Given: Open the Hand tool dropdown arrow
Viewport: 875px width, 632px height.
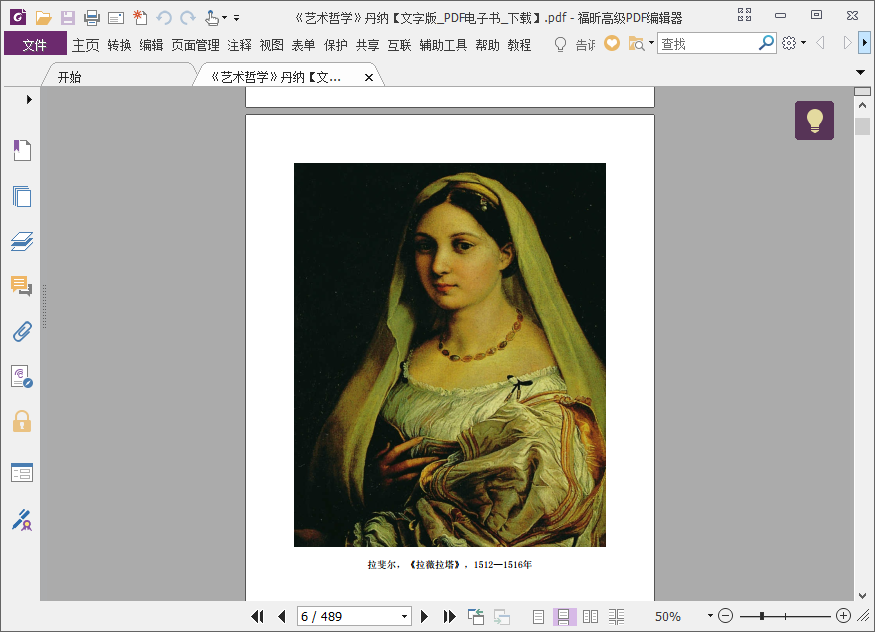Looking at the screenshot, I should click(224, 18).
